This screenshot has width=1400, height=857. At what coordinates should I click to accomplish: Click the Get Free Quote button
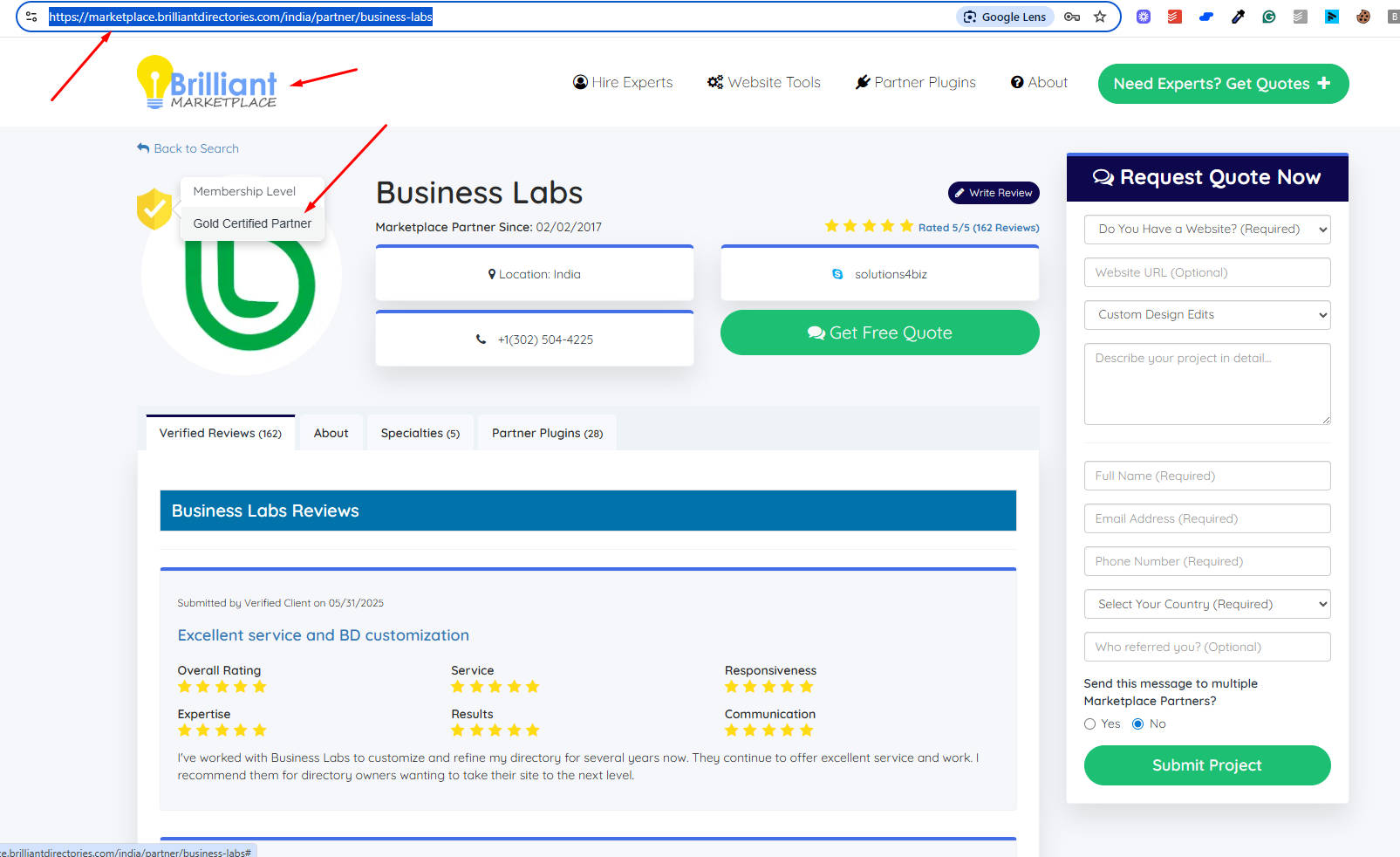pyautogui.click(x=878, y=333)
